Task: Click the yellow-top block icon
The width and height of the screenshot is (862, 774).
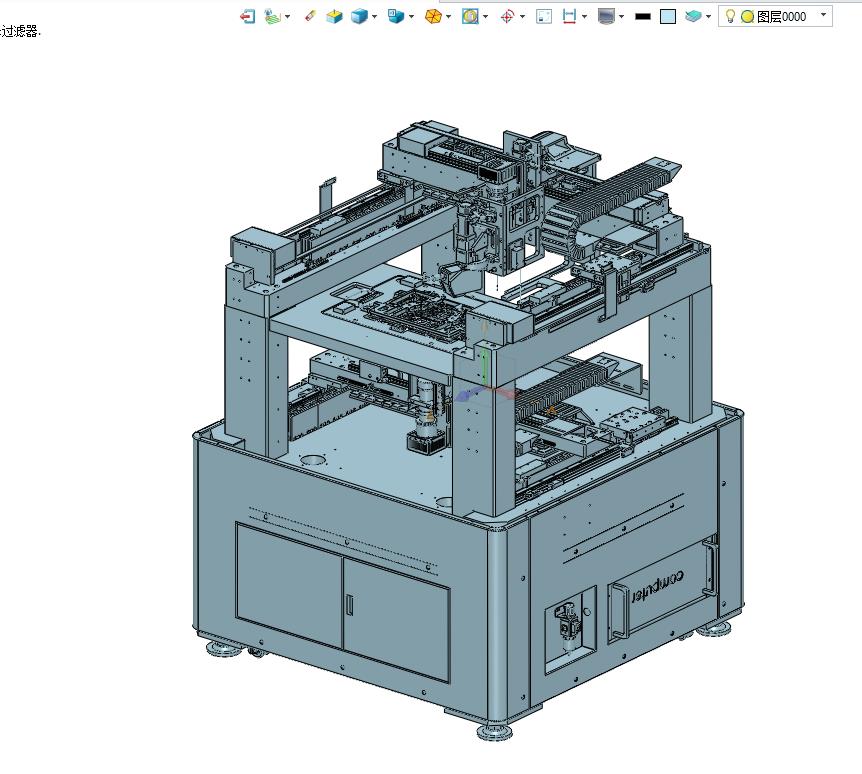Action: tap(334, 16)
